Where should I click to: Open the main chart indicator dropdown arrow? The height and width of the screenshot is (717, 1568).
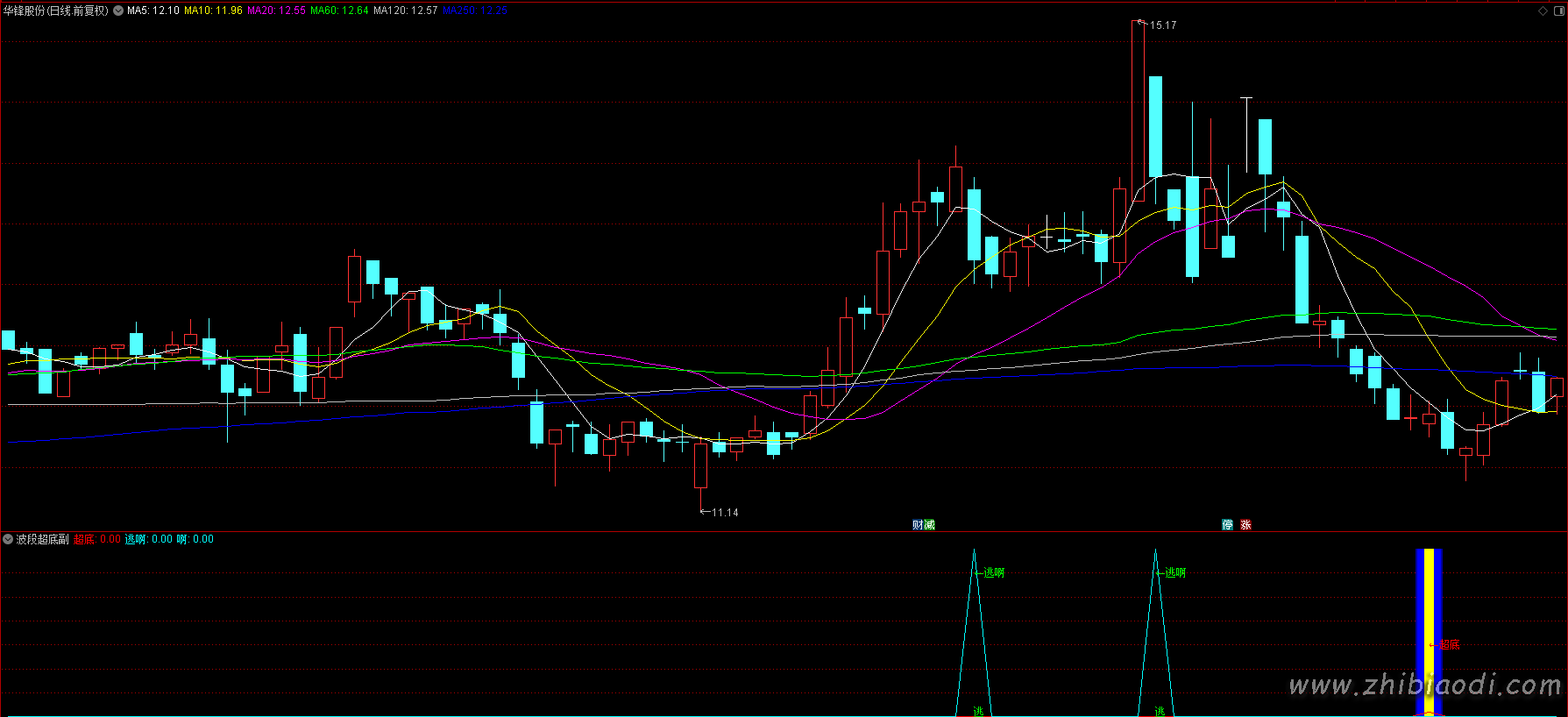pyautogui.click(x=118, y=11)
